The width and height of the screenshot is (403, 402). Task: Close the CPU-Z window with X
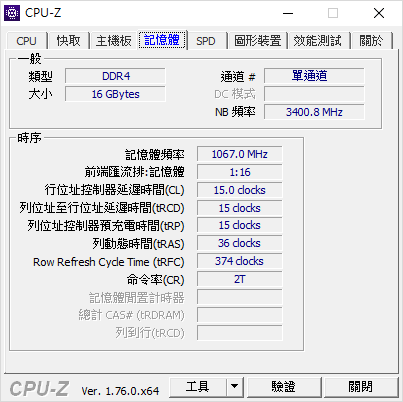(379, 13)
